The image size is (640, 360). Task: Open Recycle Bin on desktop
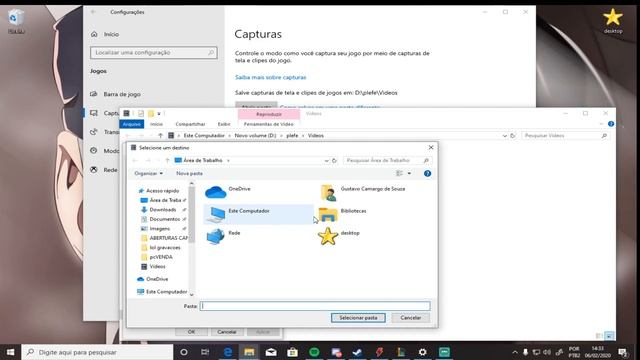pyautogui.click(x=16, y=21)
